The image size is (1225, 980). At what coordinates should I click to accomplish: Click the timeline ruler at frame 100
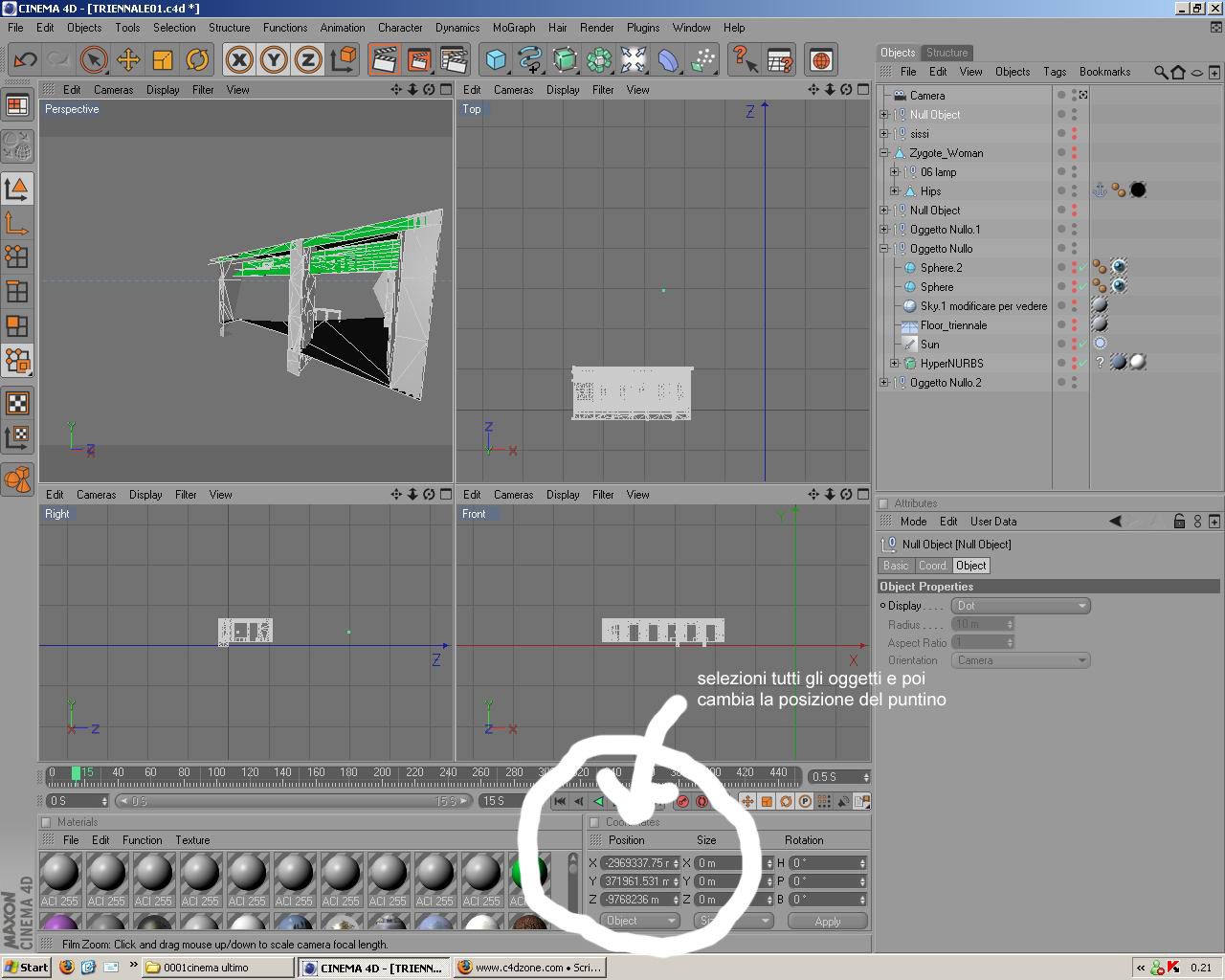click(216, 773)
